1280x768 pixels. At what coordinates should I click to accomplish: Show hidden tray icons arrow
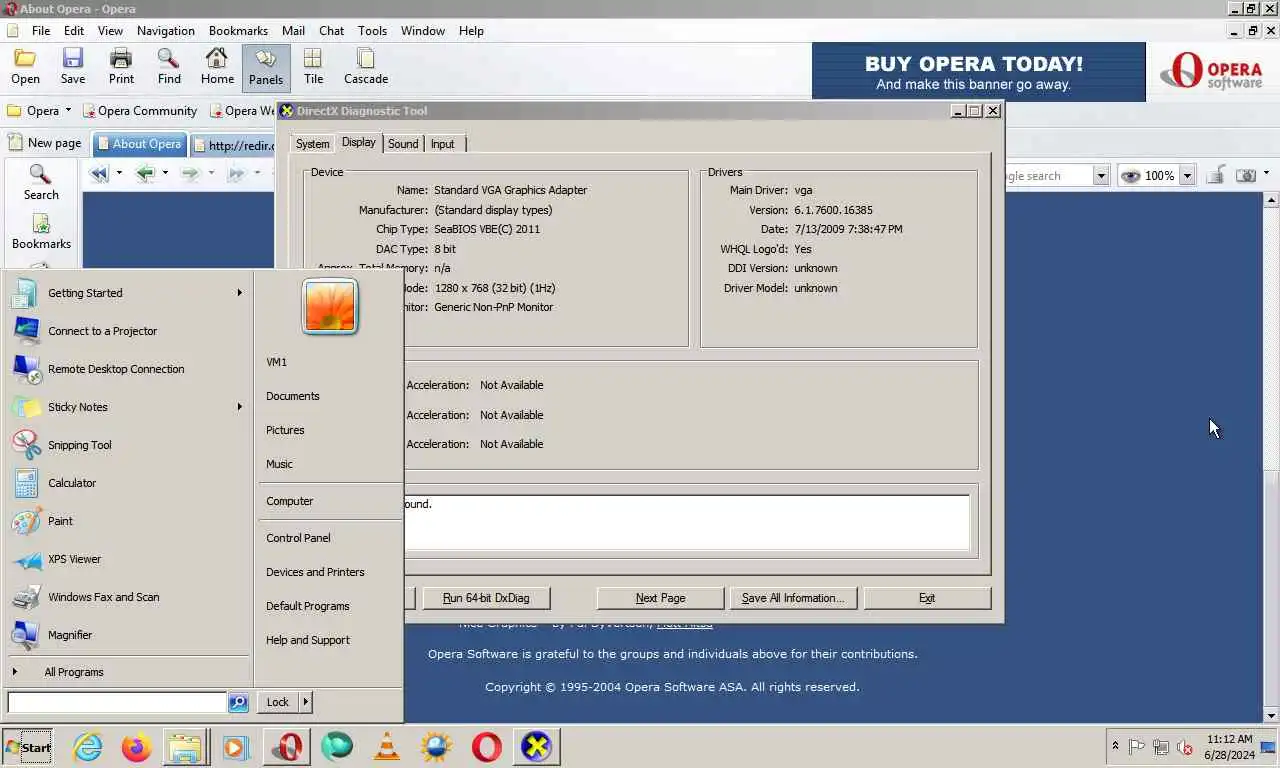coord(1115,747)
